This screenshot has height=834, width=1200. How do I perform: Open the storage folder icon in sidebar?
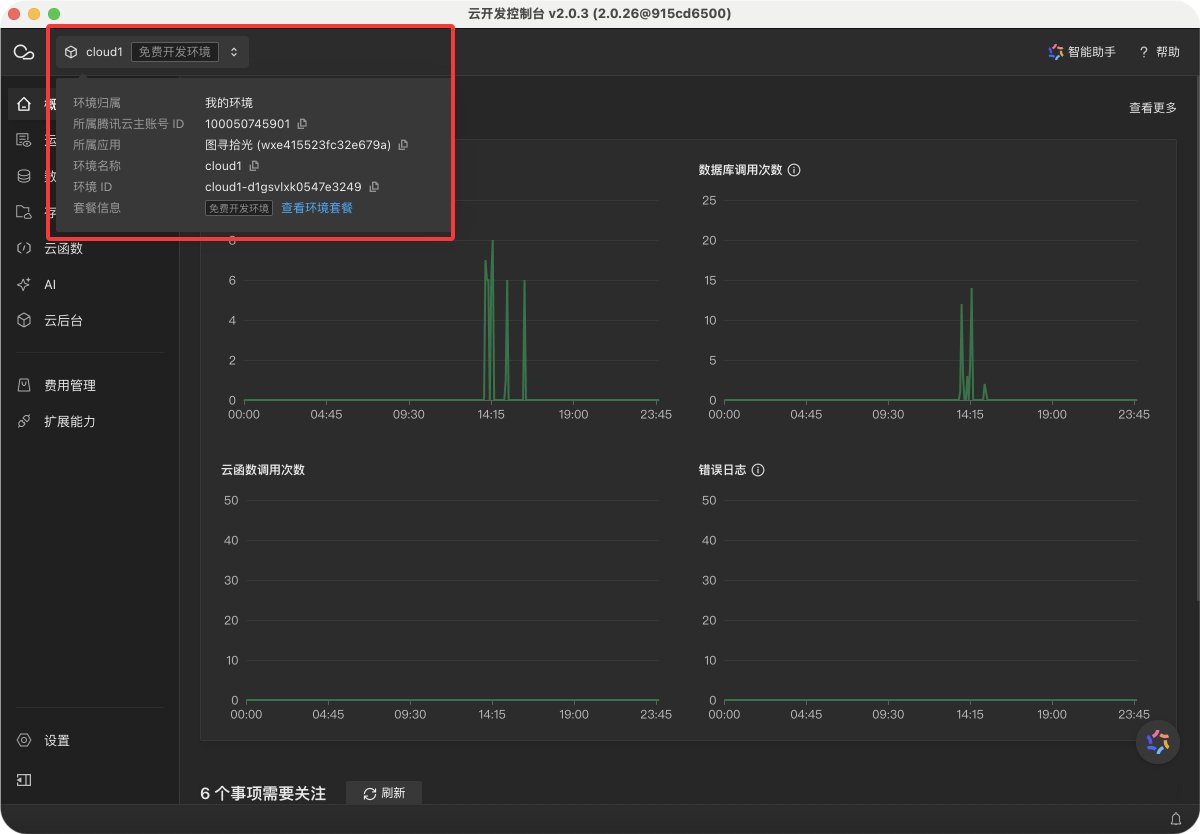point(24,212)
